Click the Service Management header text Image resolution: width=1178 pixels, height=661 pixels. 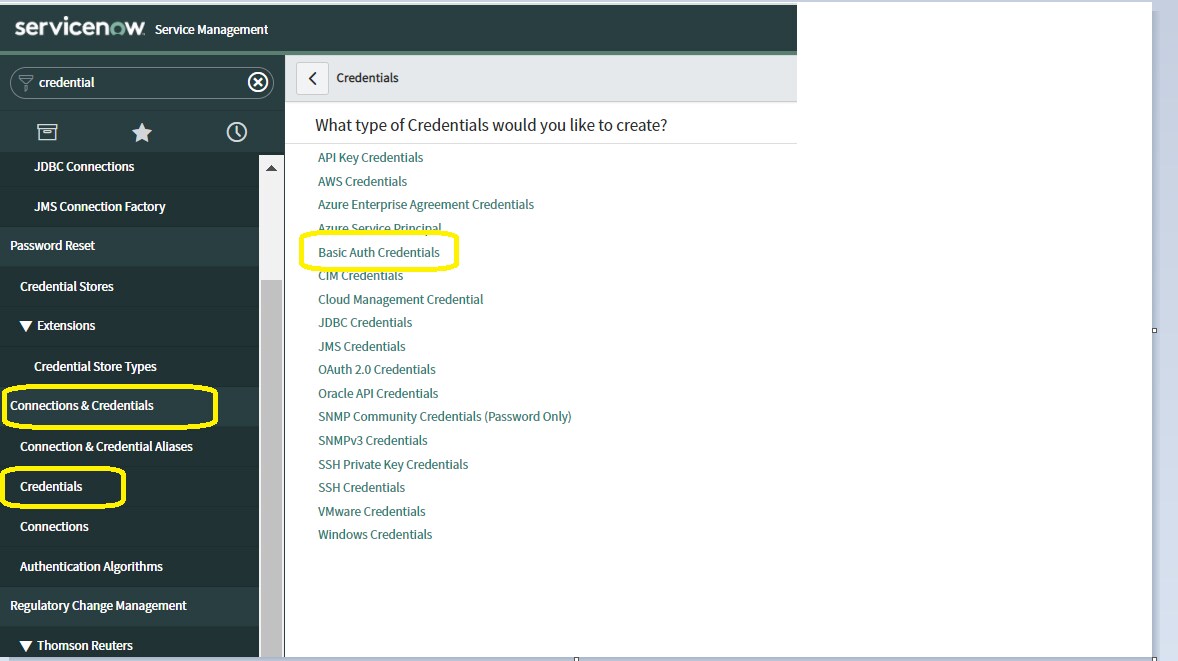(211, 29)
